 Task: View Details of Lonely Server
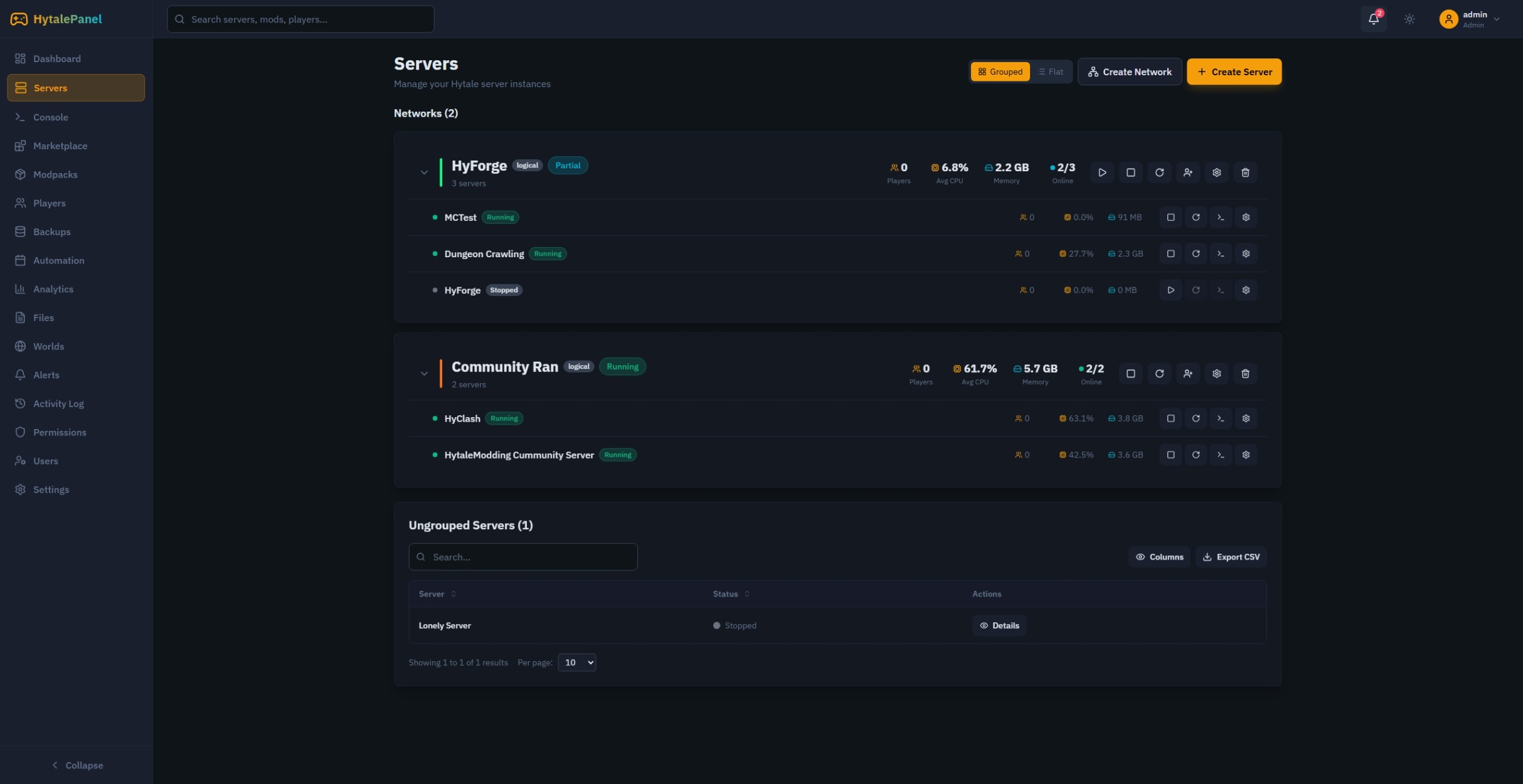tap(999, 625)
